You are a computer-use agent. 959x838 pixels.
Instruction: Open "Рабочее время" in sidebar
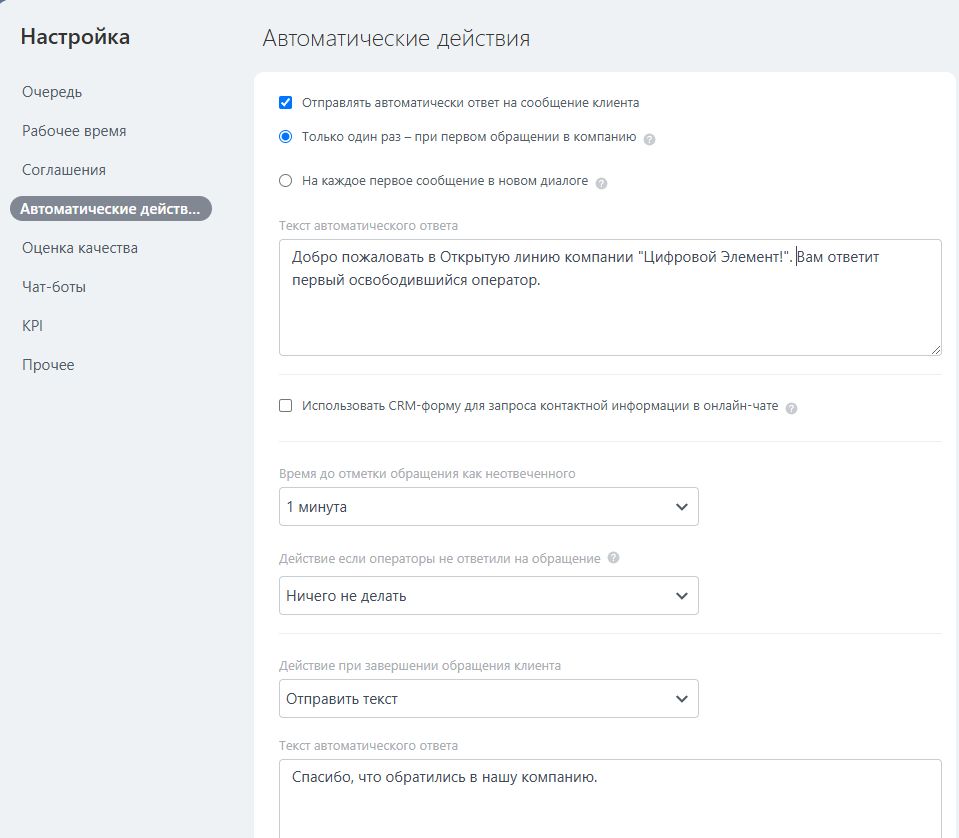(74, 131)
